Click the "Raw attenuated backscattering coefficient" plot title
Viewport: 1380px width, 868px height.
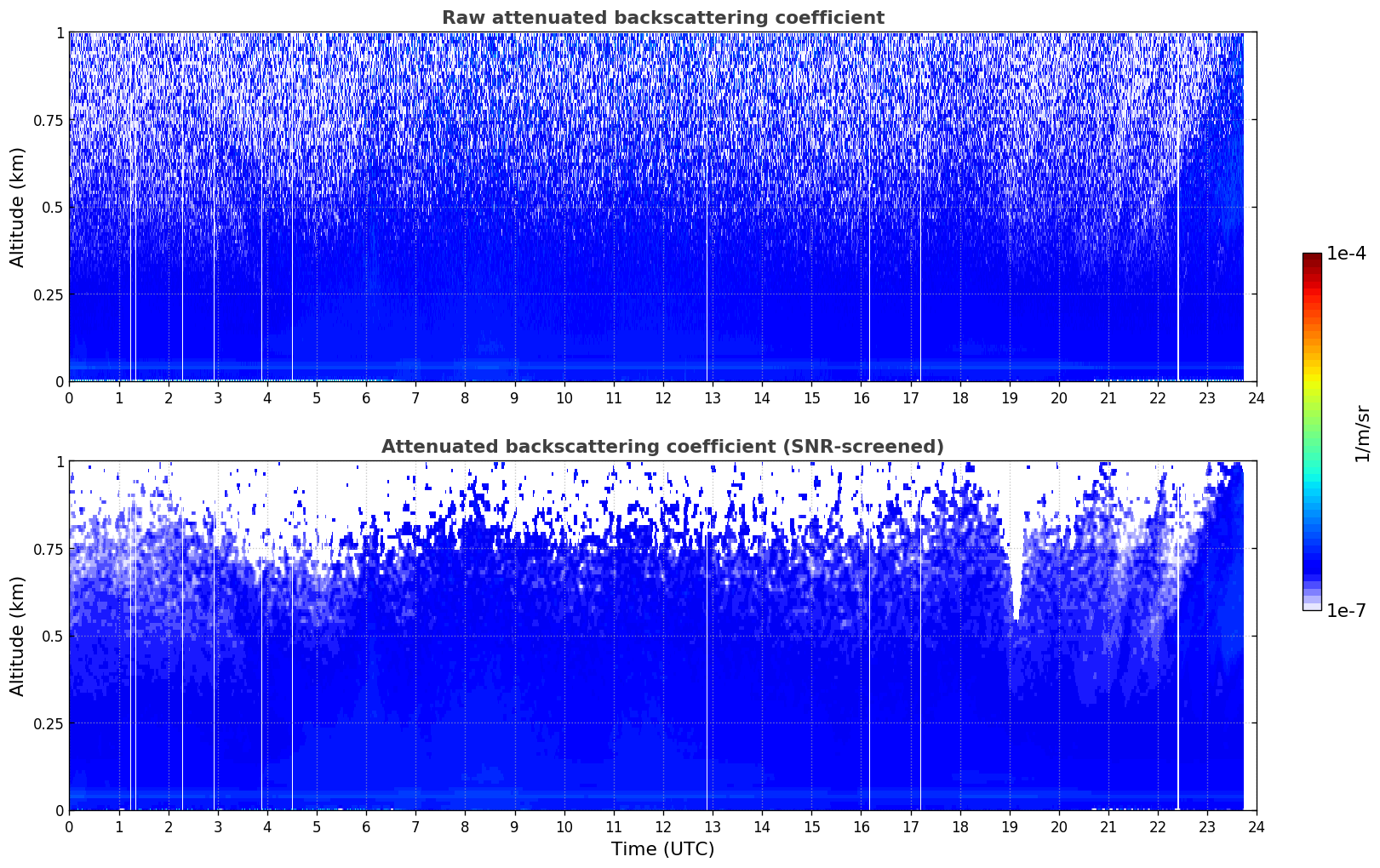(662, 18)
